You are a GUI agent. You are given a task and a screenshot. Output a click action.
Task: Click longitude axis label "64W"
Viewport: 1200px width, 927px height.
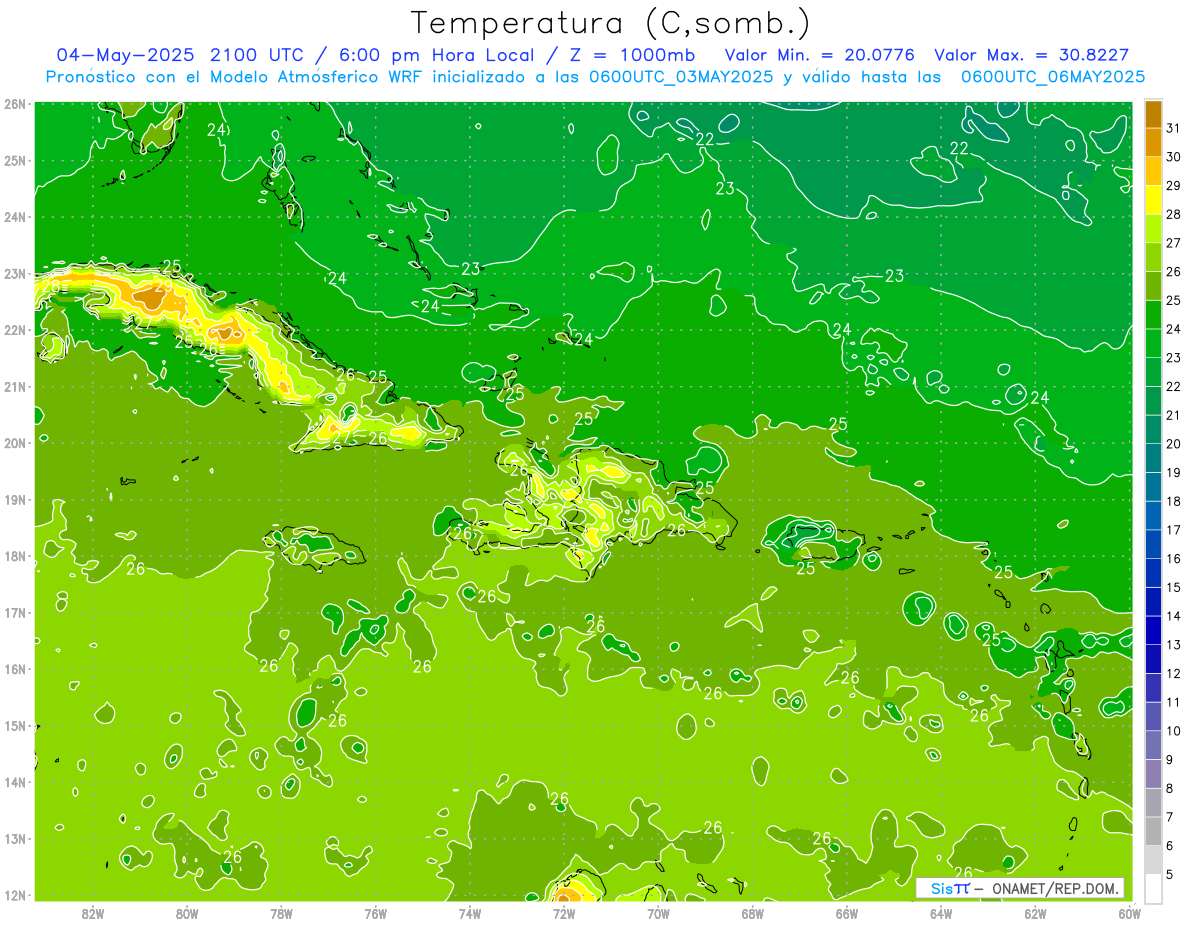(941, 913)
